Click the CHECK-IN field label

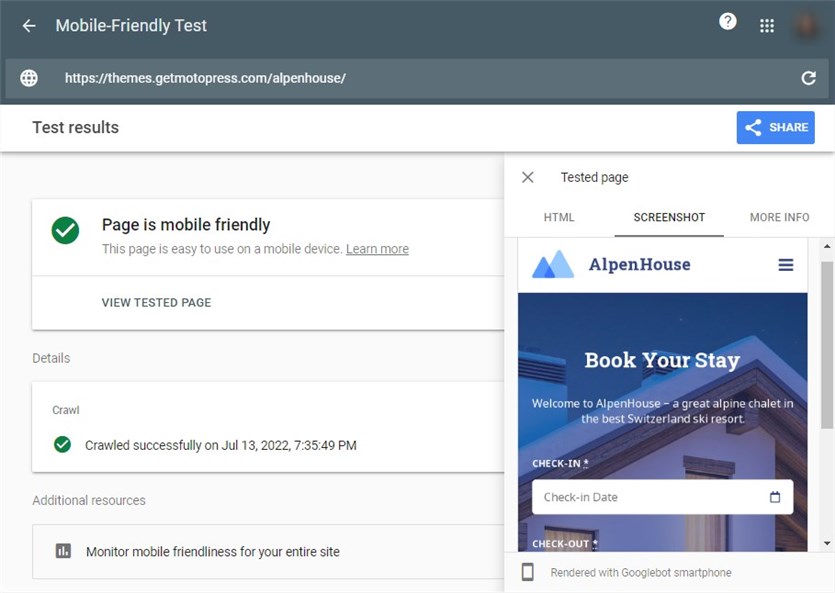click(560, 464)
